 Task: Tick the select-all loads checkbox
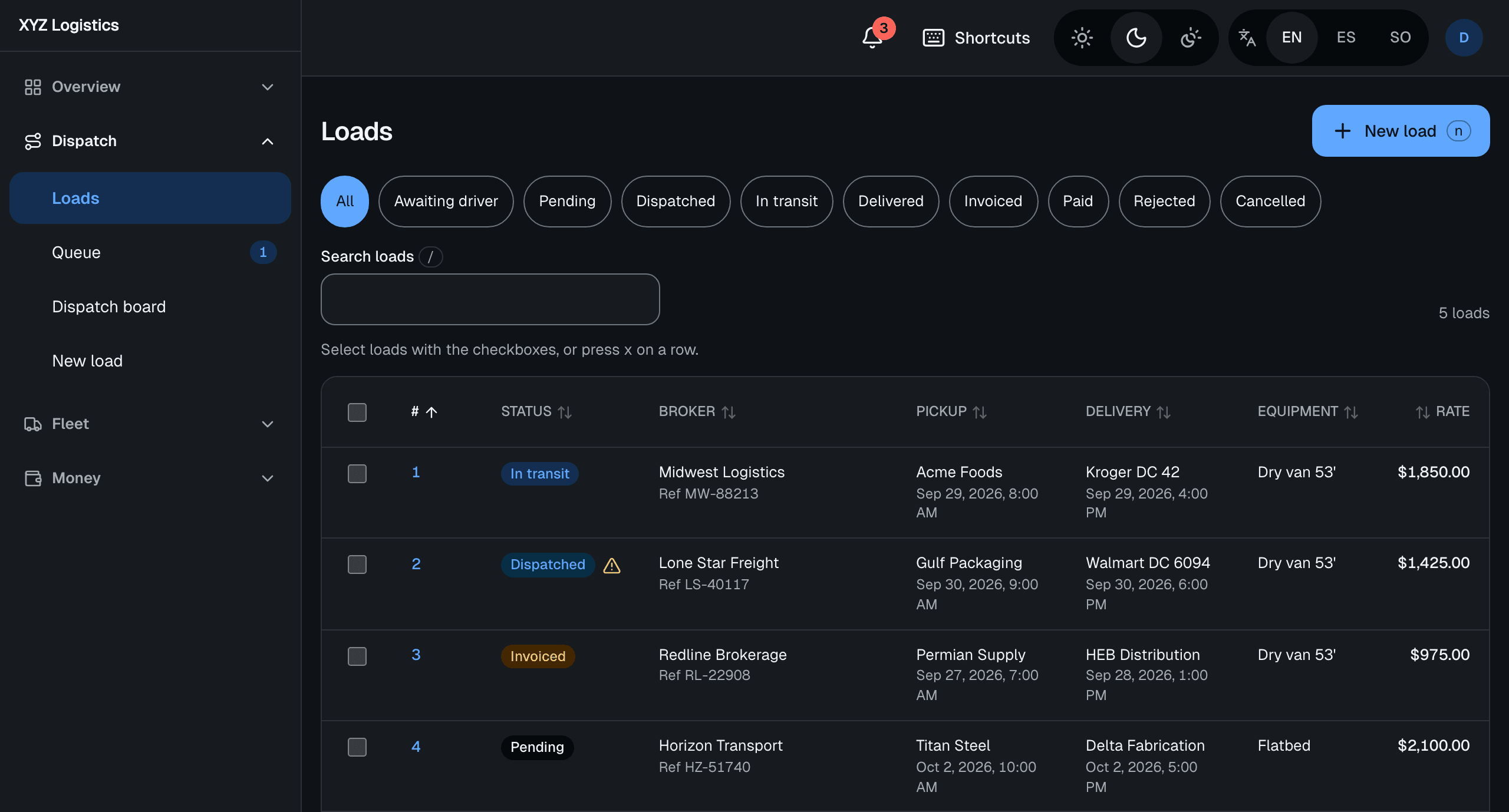pyautogui.click(x=357, y=412)
